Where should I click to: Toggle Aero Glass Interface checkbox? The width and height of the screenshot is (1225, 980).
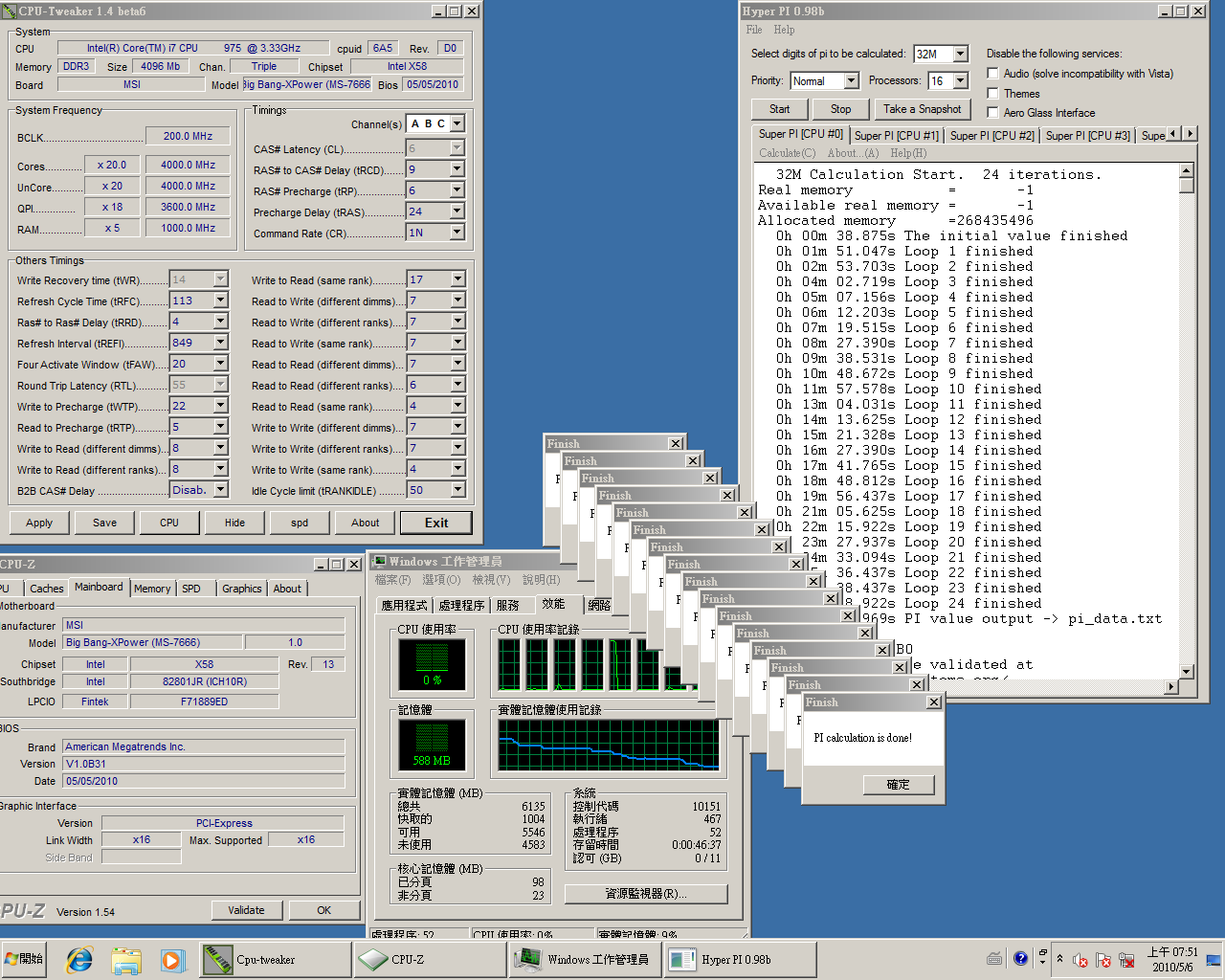(992, 112)
